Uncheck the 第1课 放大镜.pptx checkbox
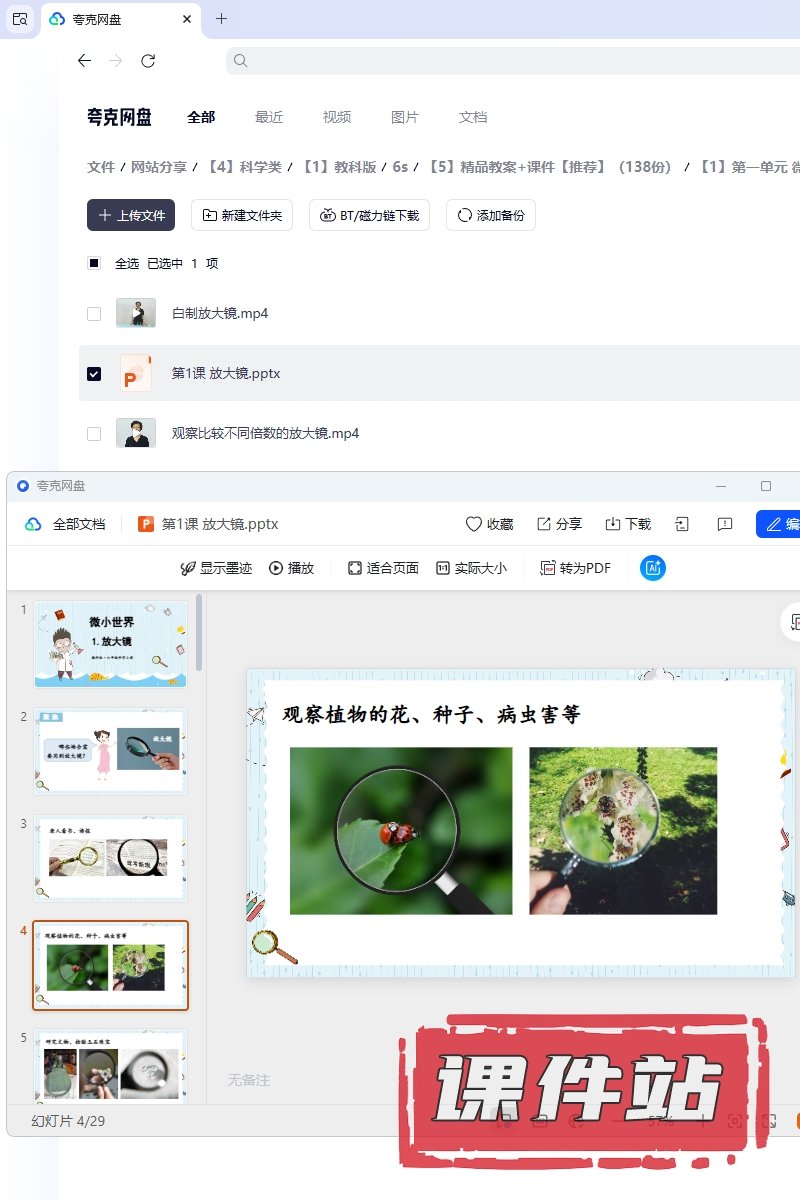Image resolution: width=800 pixels, height=1200 pixels. tap(94, 374)
